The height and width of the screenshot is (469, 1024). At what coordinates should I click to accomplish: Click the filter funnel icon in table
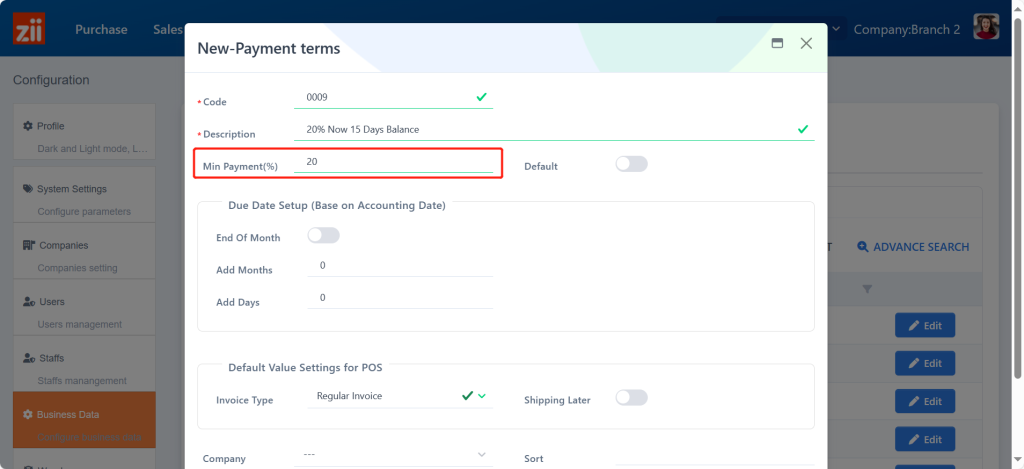(867, 289)
